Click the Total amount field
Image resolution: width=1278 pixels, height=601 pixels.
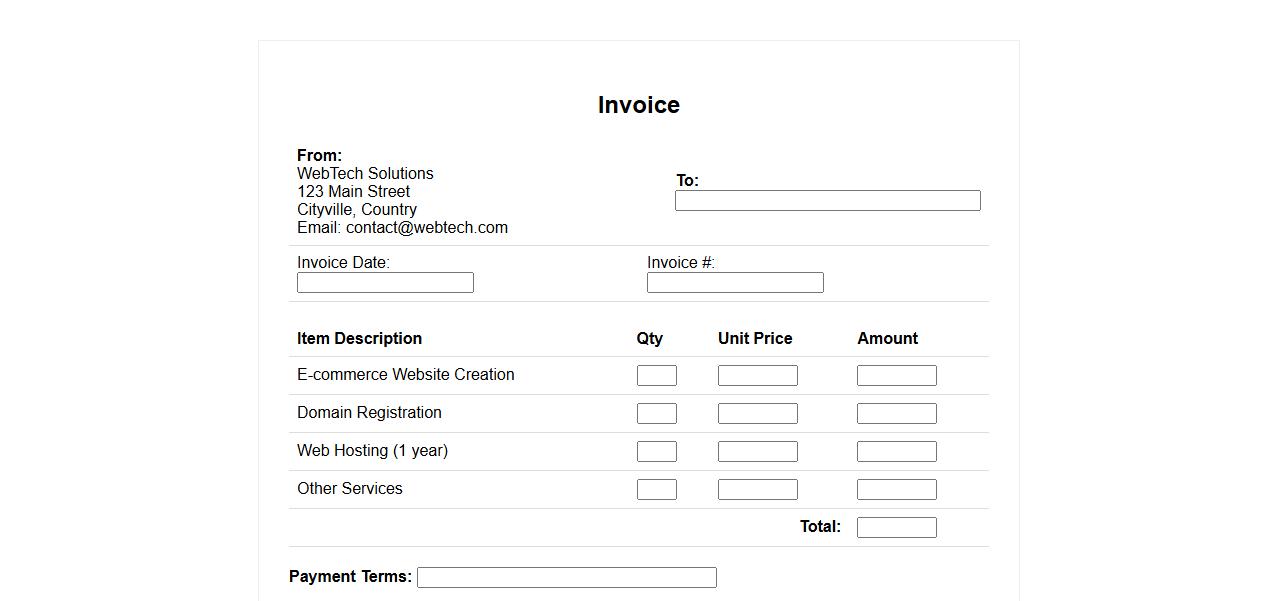coord(896,528)
